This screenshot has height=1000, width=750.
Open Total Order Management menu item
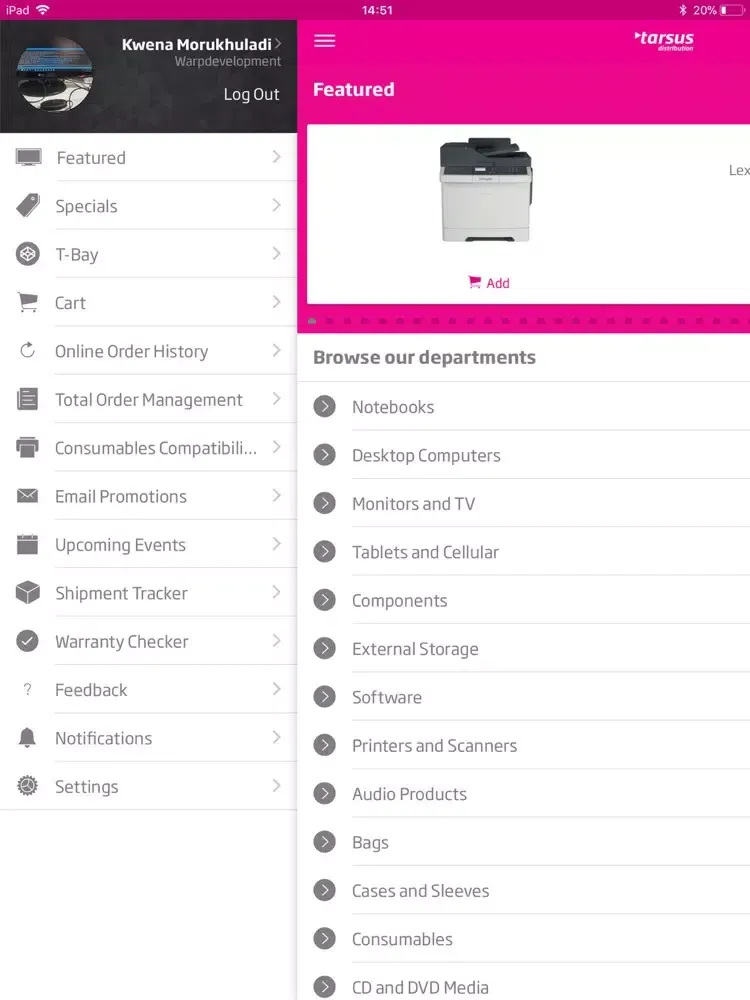148,400
